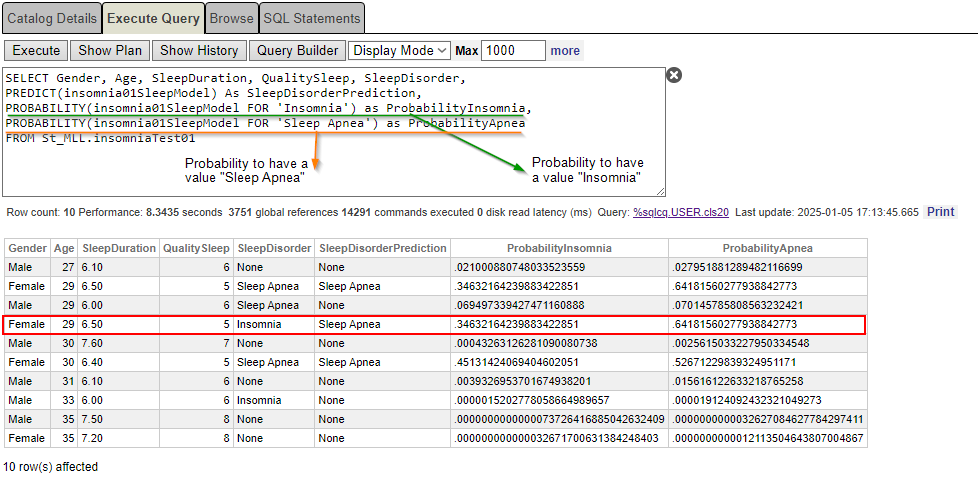Click the Max rows input field
The height and width of the screenshot is (492, 978).
coord(513,50)
